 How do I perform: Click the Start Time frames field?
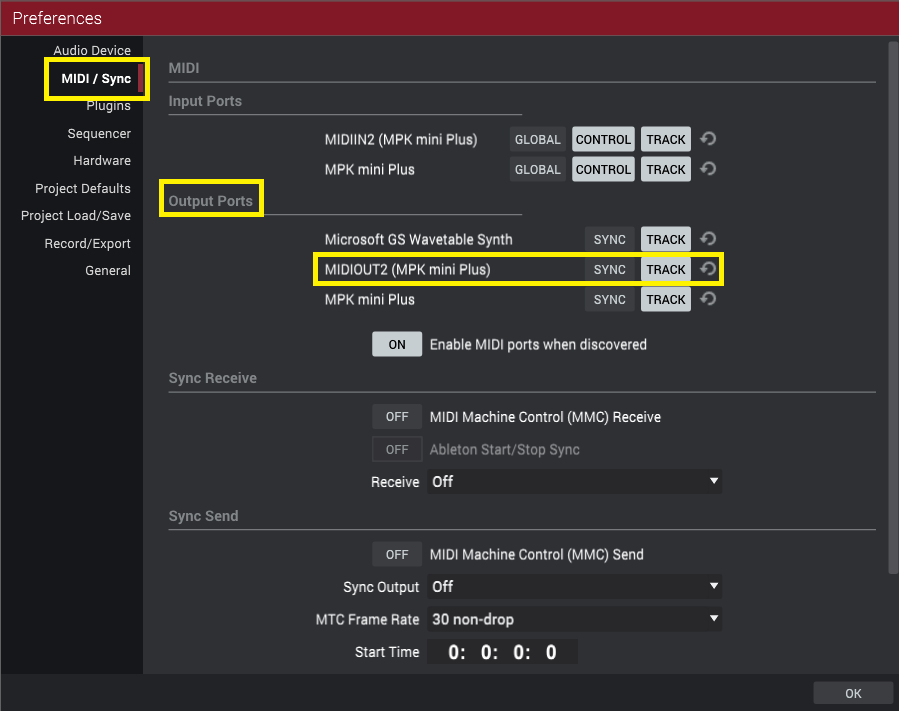coord(551,652)
